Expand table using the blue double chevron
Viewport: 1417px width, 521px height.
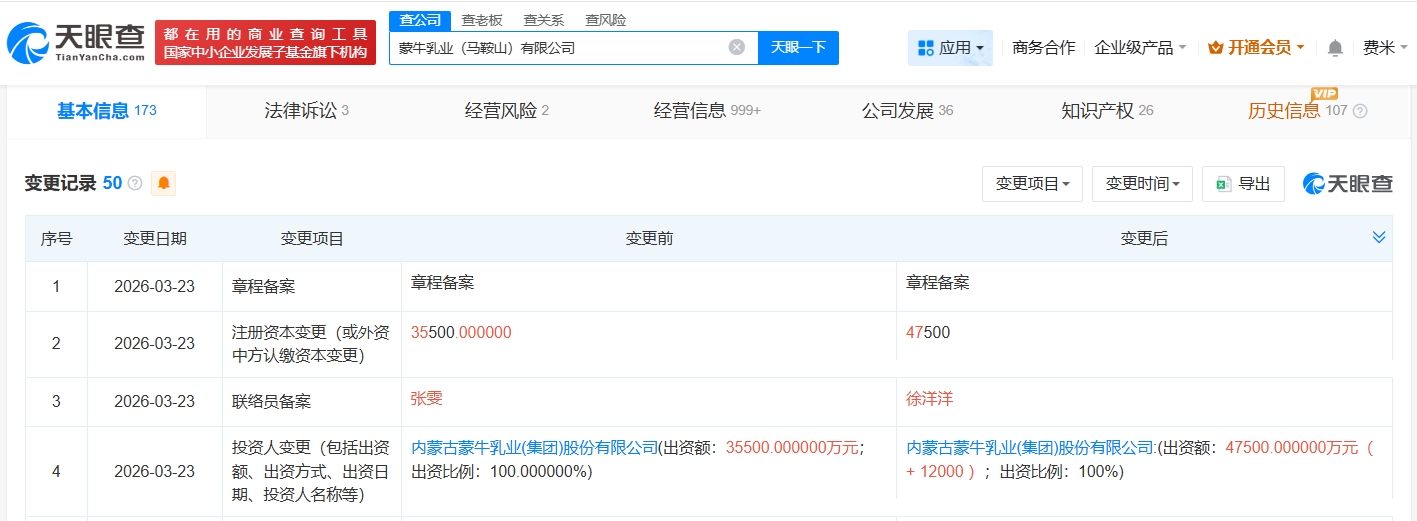1379,237
